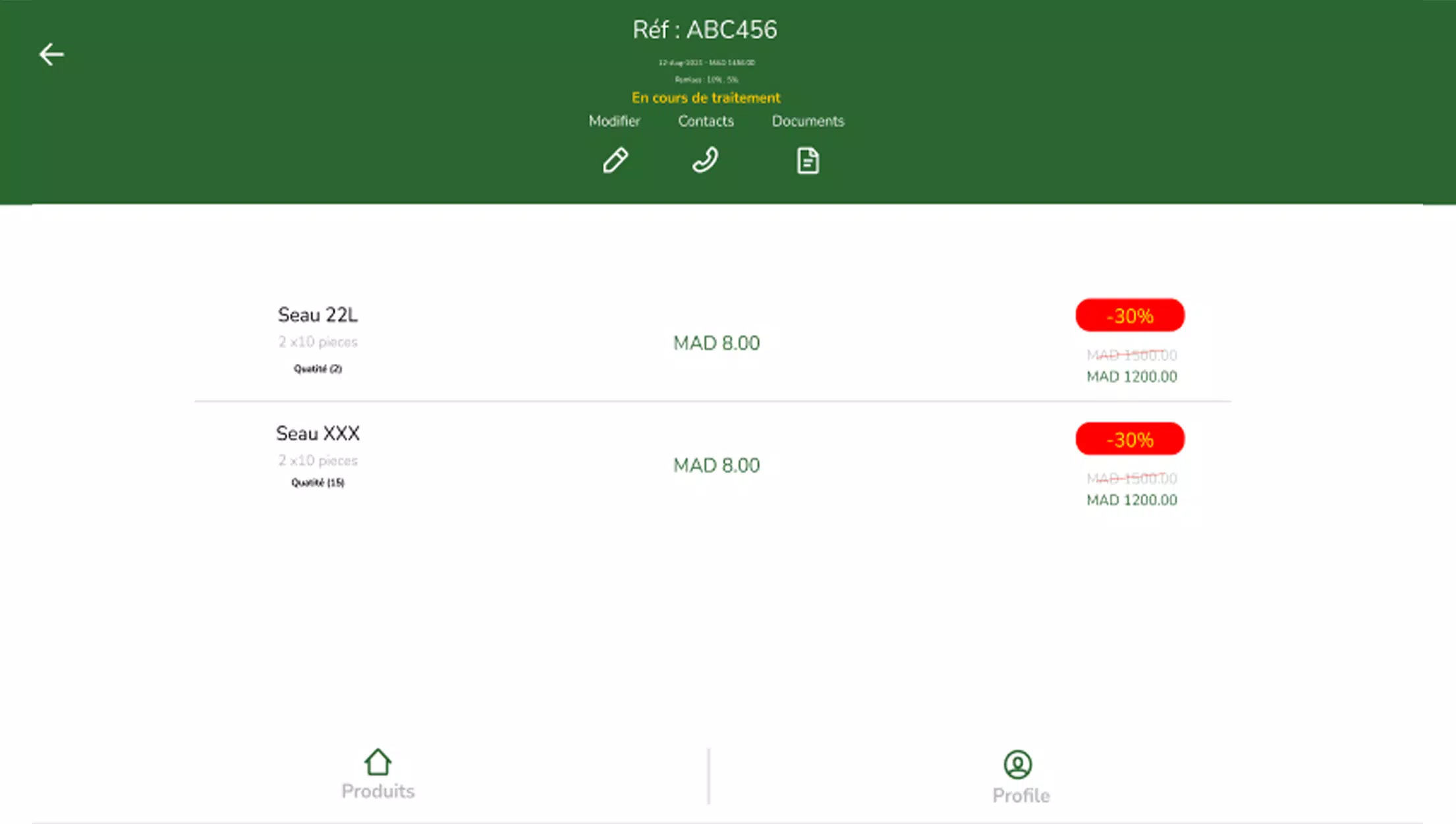1456x824 pixels.
Task: Open the home icon in bottom bar
Action: point(378,762)
